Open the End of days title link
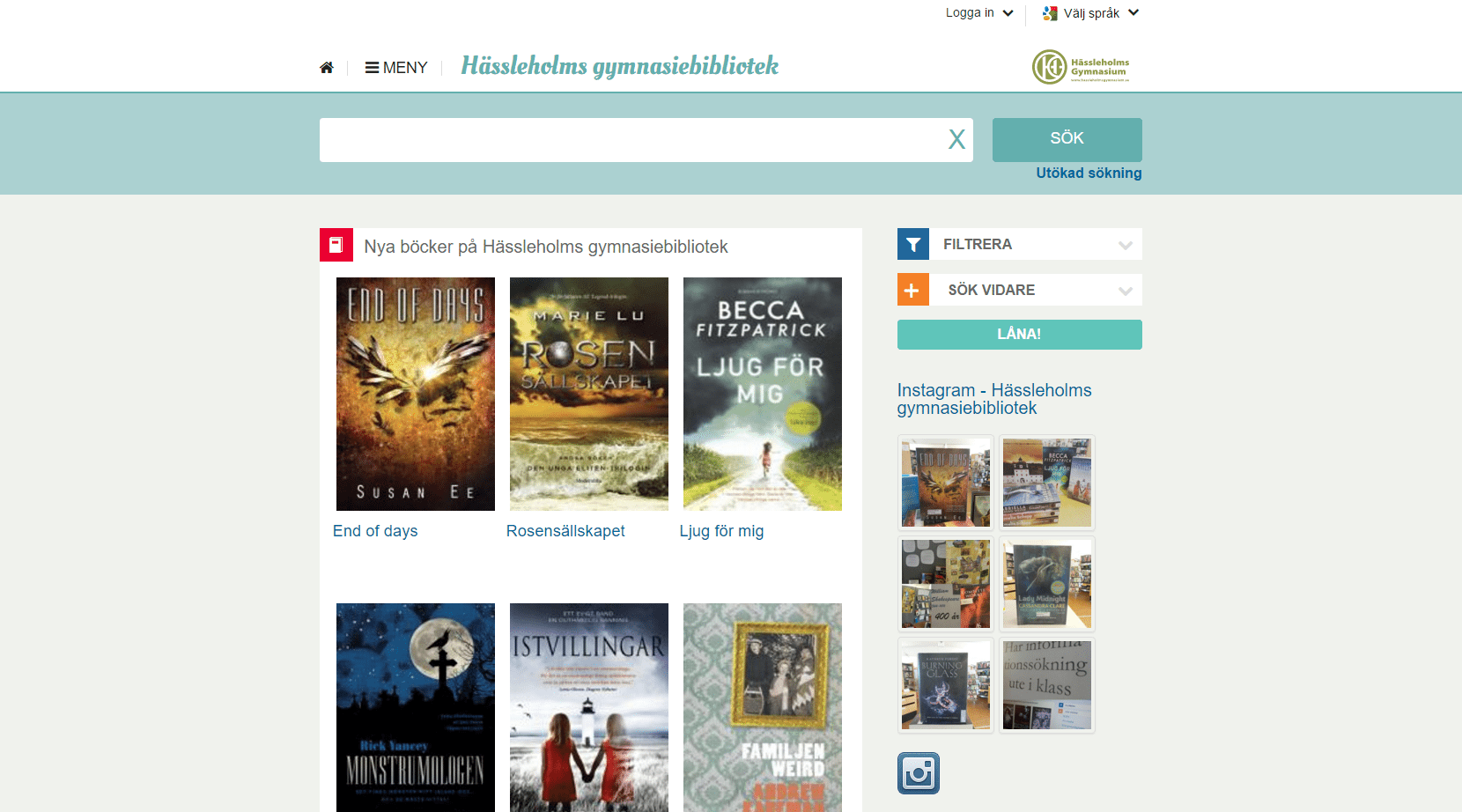Screen dimensions: 1462x812 (x=375, y=531)
